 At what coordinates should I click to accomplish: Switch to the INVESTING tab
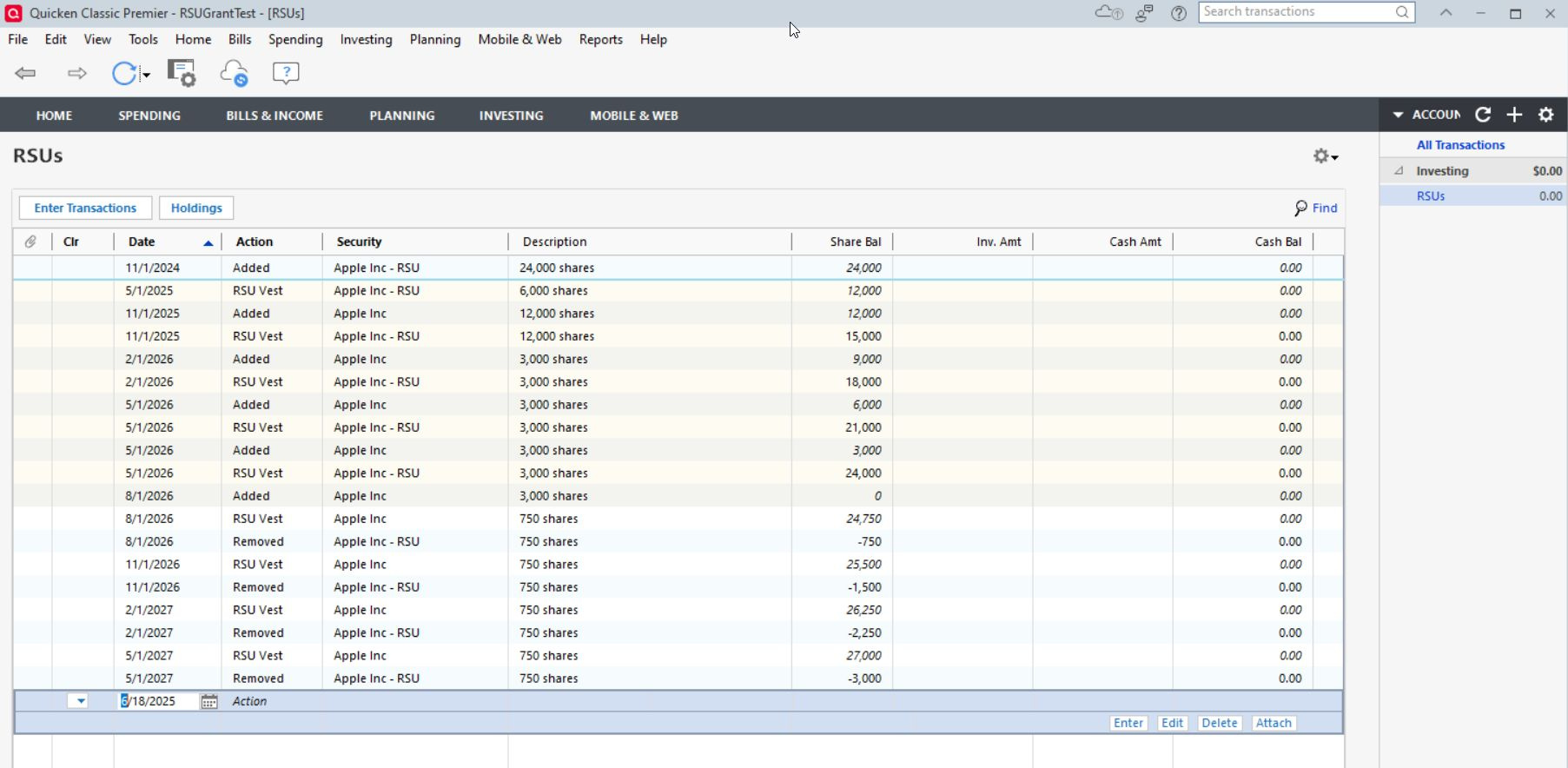[512, 116]
